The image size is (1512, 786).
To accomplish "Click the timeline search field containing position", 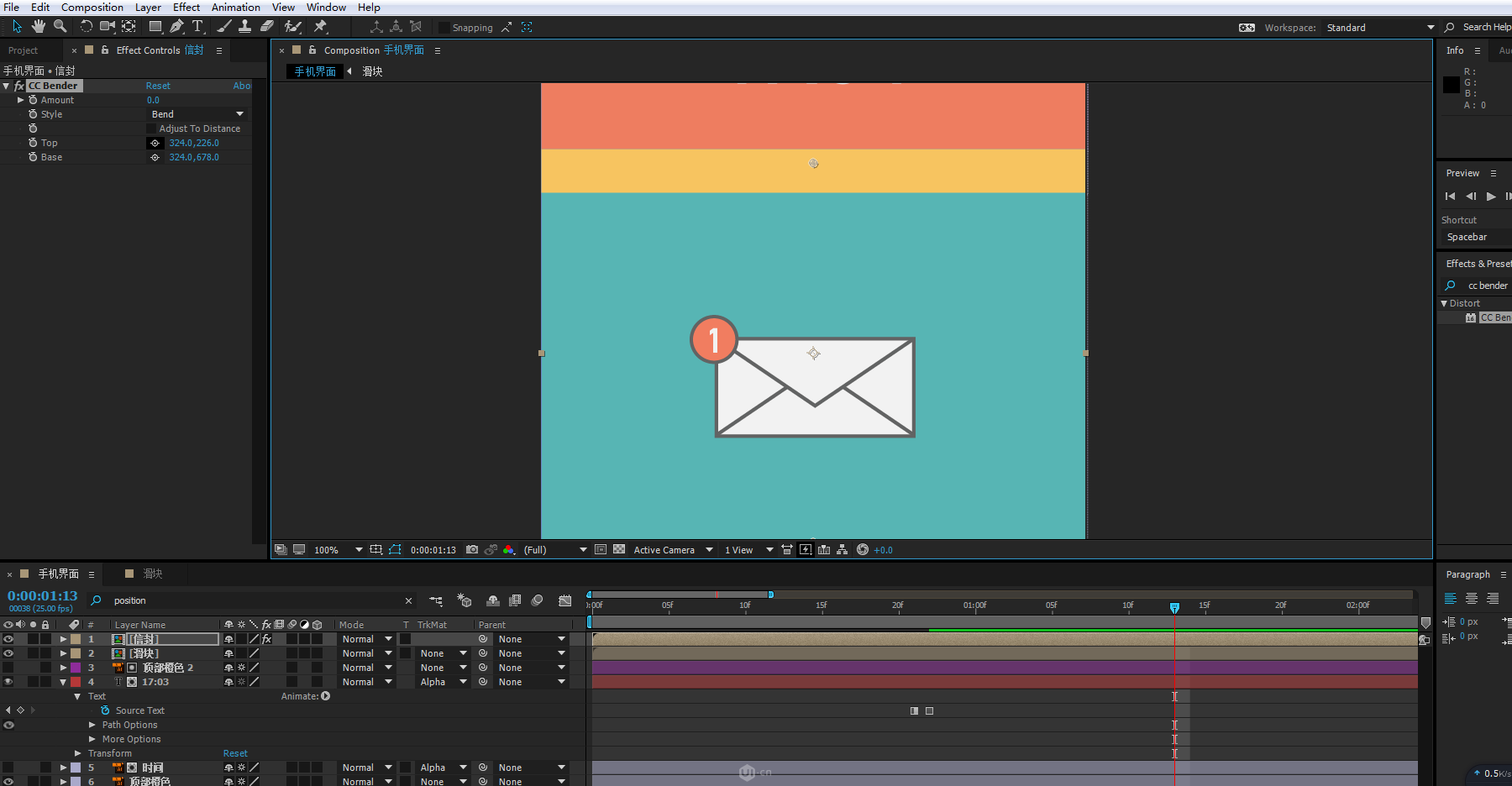I will [x=252, y=600].
